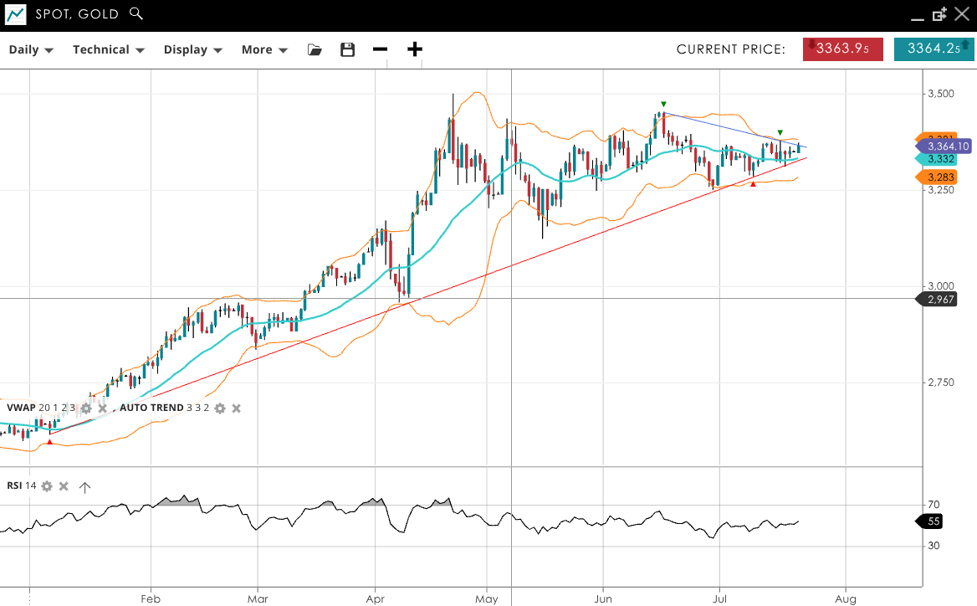Click the search magnifier next to SPOT, GOLD
This screenshot has width=977, height=606.
[x=136, y=14]
